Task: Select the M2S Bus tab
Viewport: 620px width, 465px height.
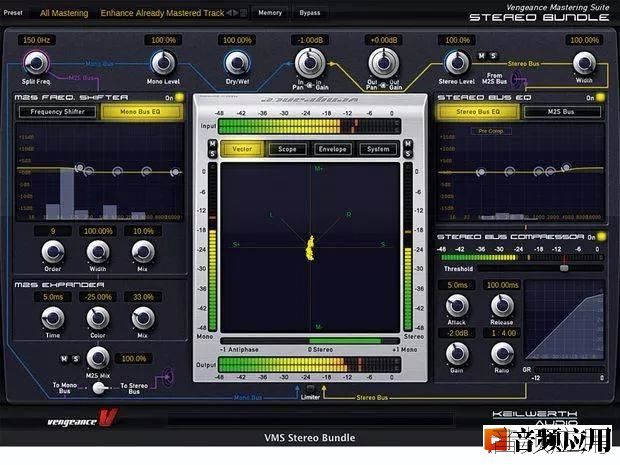Action: click(561, 112)
